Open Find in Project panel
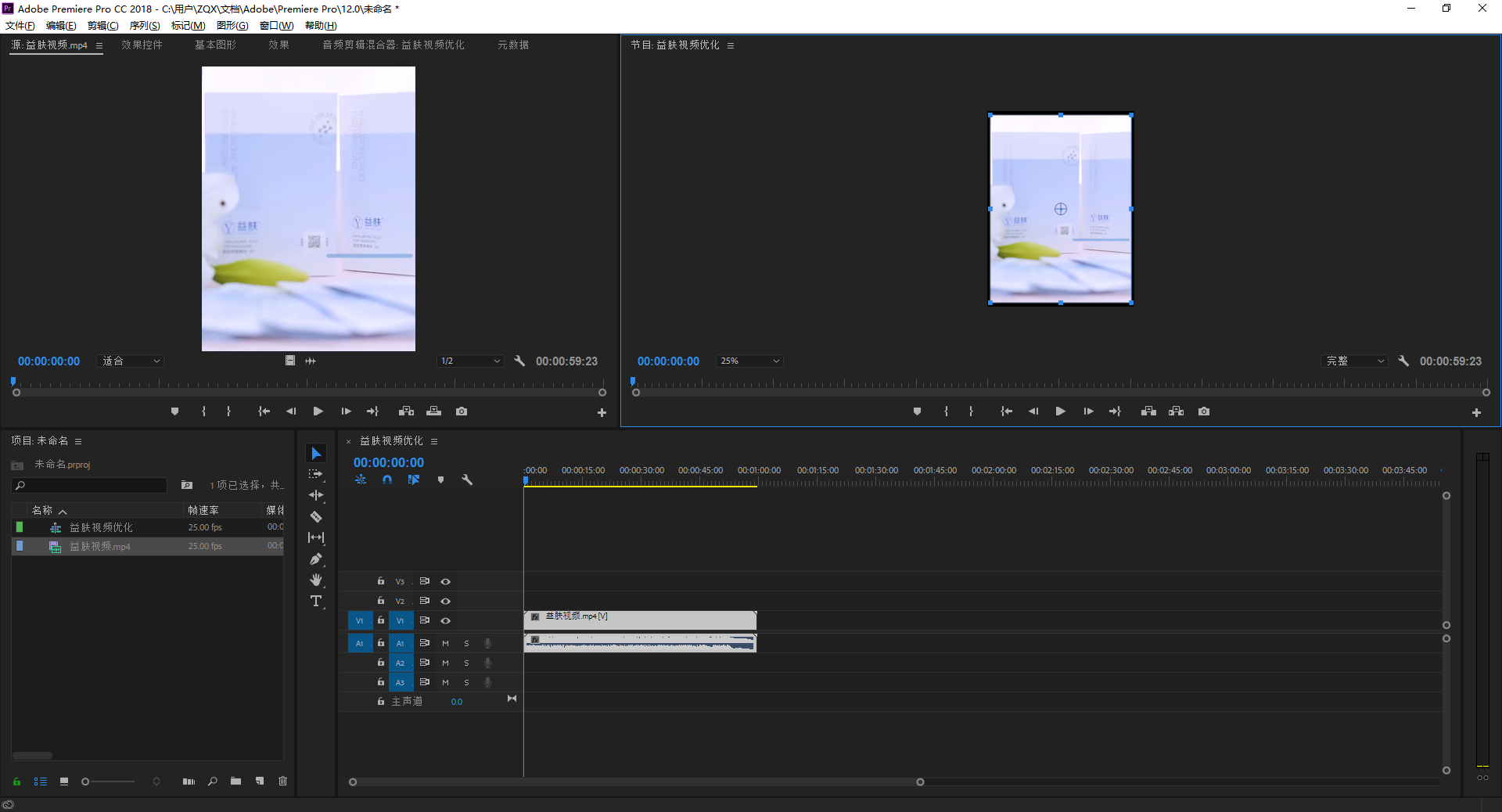Screen dimensions: 1502x812 [212, 781]
